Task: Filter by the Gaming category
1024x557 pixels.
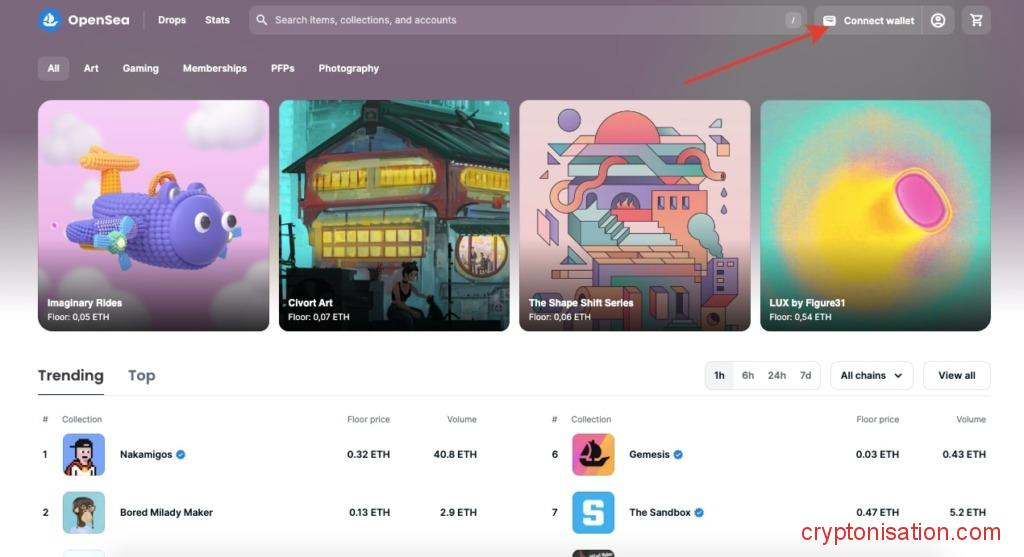Action: (140, 68)
